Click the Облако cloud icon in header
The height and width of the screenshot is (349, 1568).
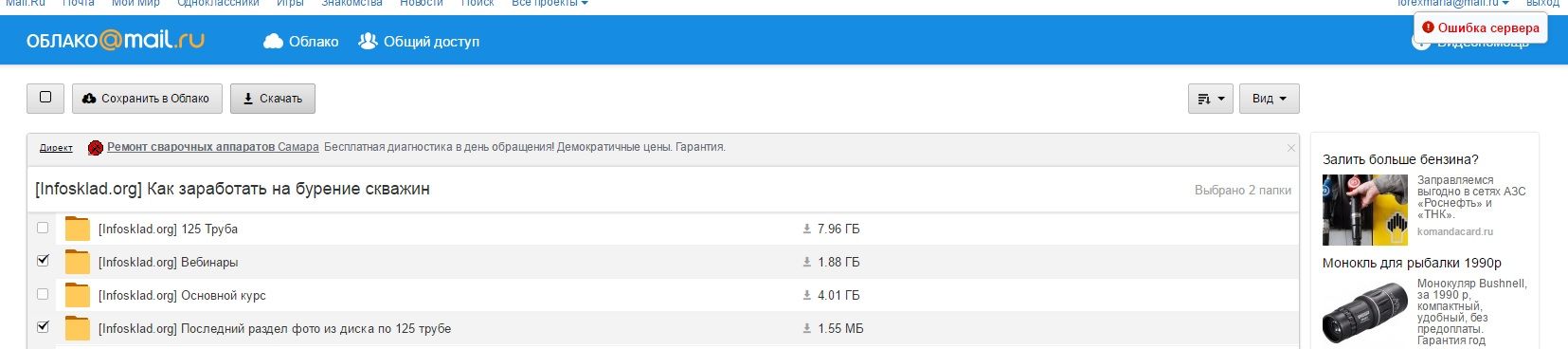coord(273,41)
